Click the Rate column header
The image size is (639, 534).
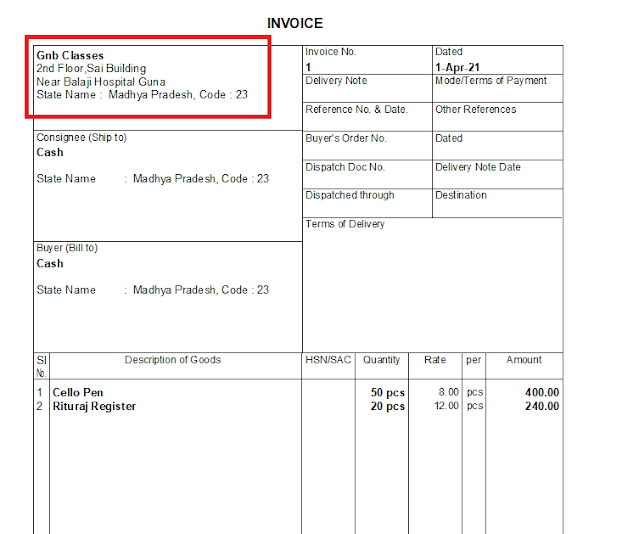435,360
